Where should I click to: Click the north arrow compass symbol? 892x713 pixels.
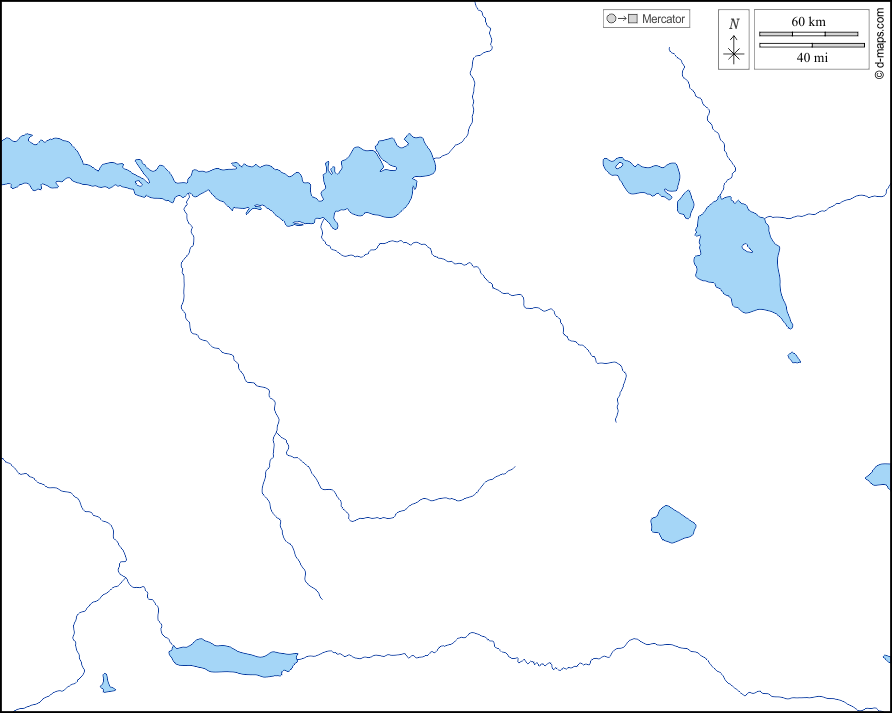[x=734, y=54]
